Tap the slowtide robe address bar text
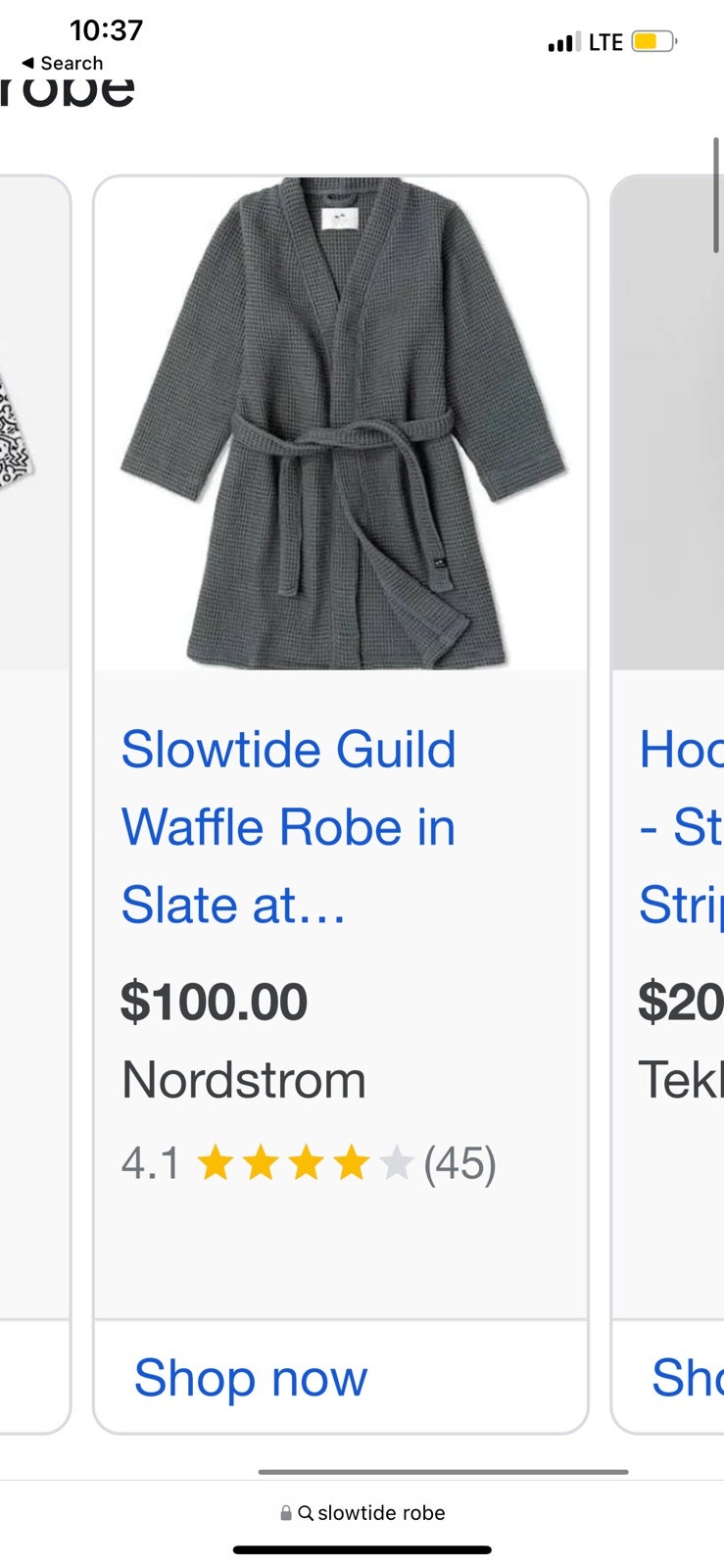The height and width of the screenshot is (1568, 724). coord(381,1513)
